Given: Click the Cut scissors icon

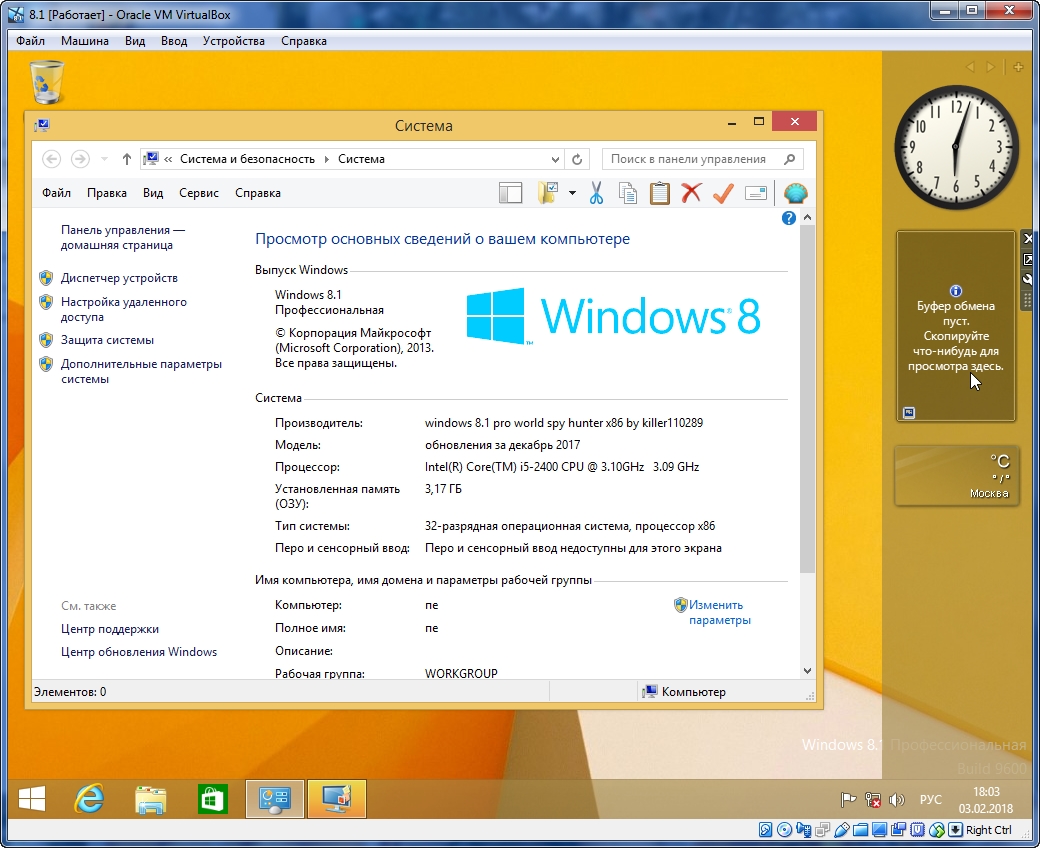Looking at the screenshot, I should (x=596, y=193).
